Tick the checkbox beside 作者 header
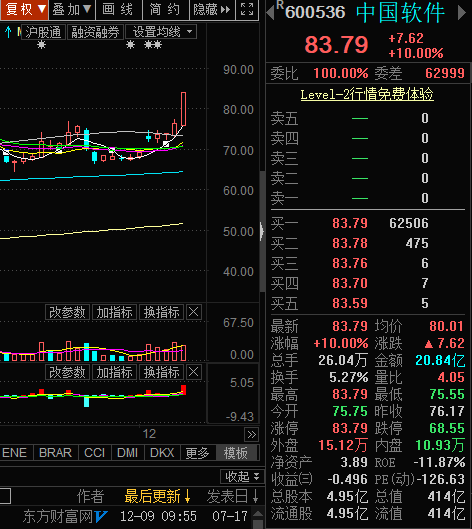Image resolution: width=472 pixels, height=529 pixels. point(5,496)
